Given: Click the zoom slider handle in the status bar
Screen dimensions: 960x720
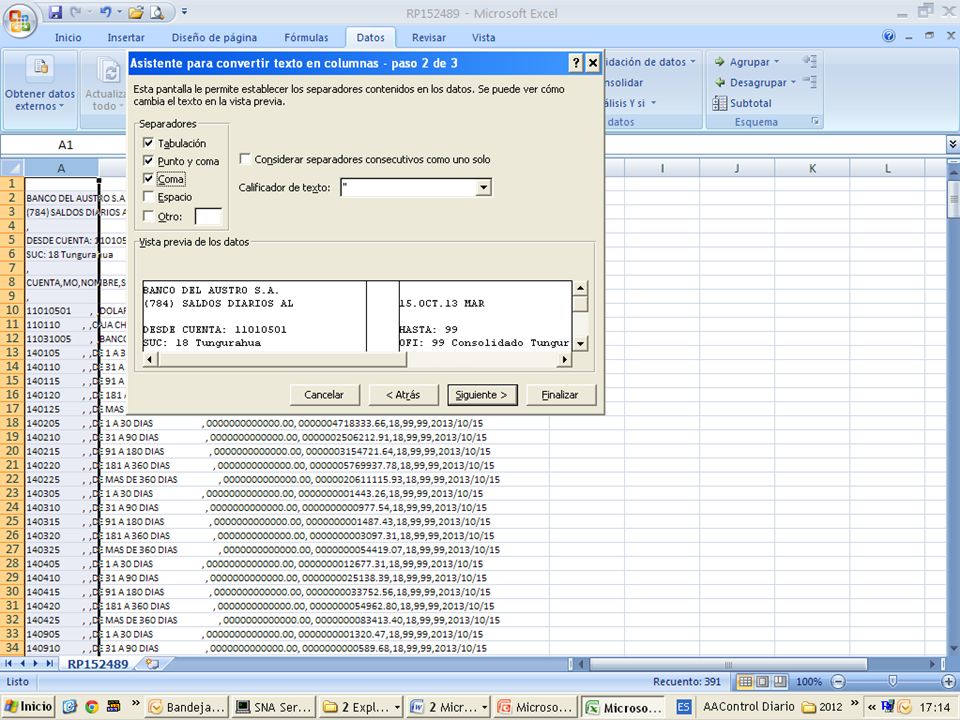Looking at the screenshot, I should [x=893, y=681].
